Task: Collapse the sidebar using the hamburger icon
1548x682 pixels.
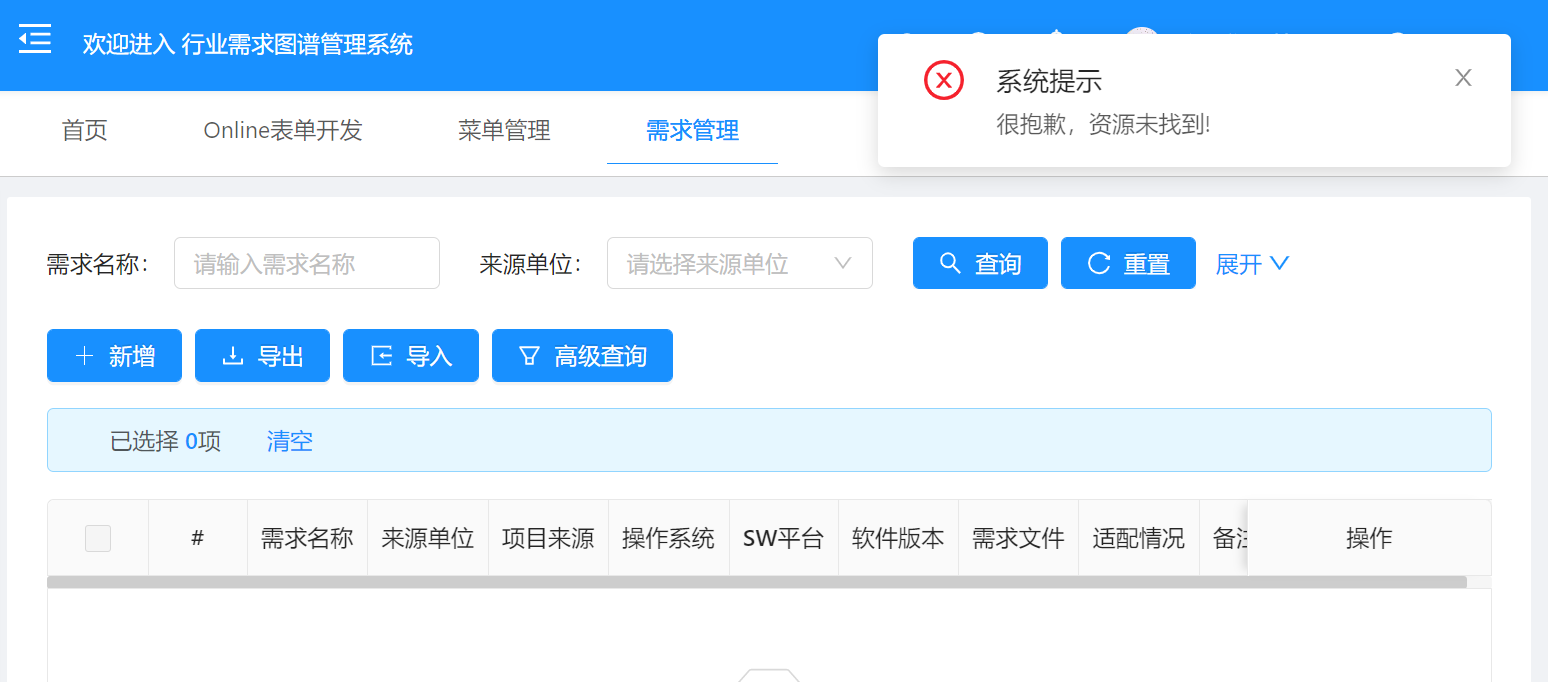Action: tap(35, 39)
